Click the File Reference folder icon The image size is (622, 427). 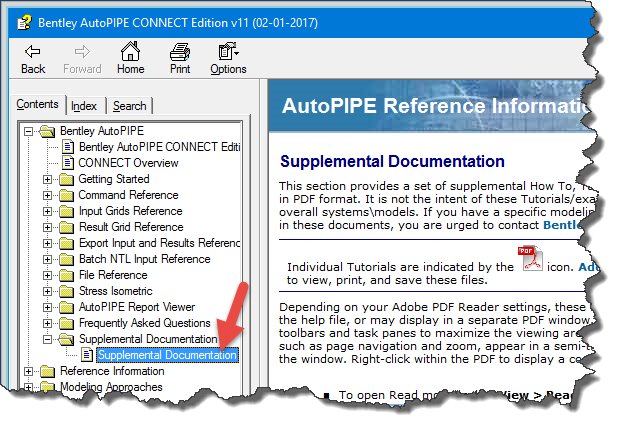tap(66, 275)
